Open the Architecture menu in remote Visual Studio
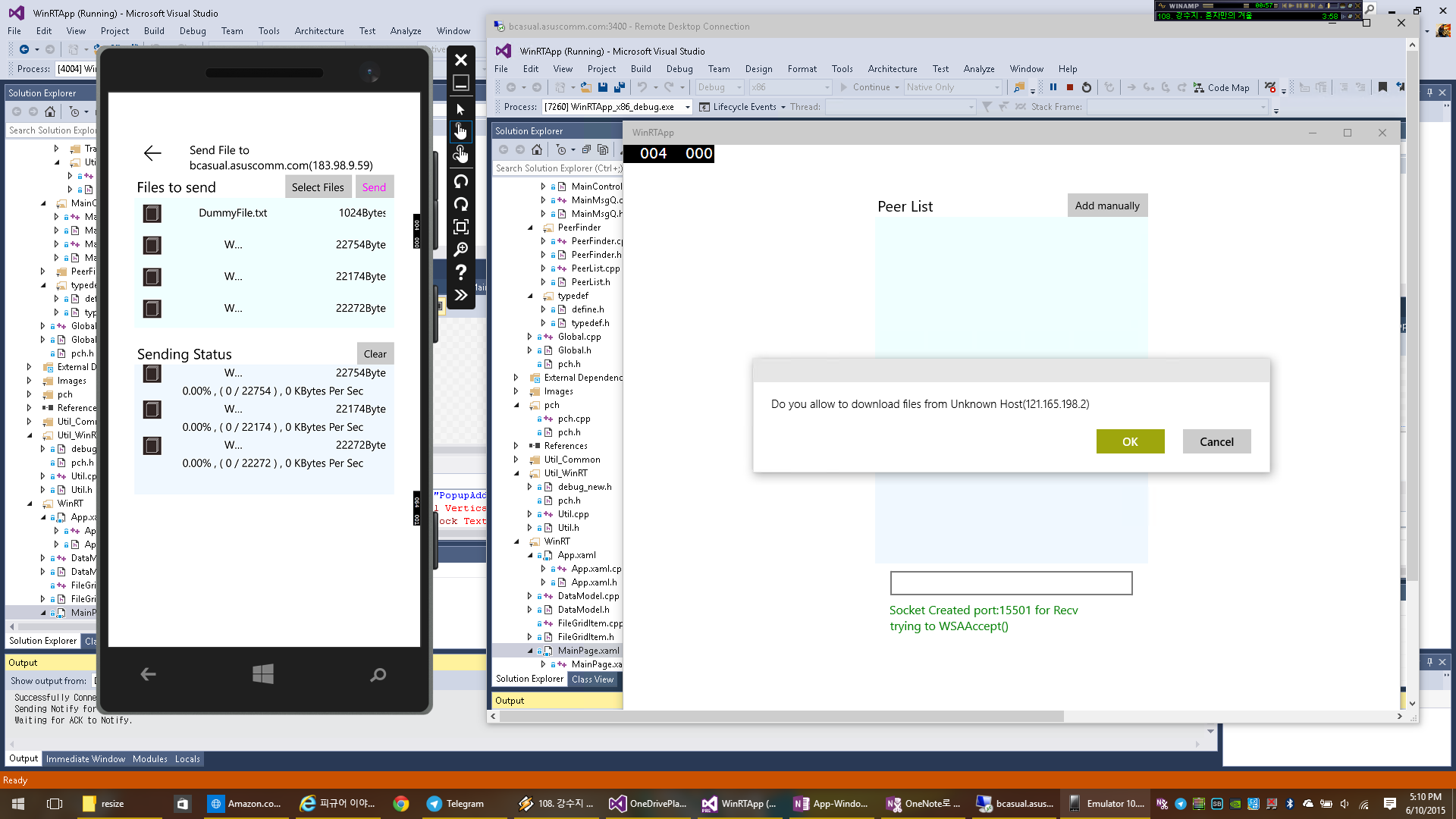 (892, 68)
